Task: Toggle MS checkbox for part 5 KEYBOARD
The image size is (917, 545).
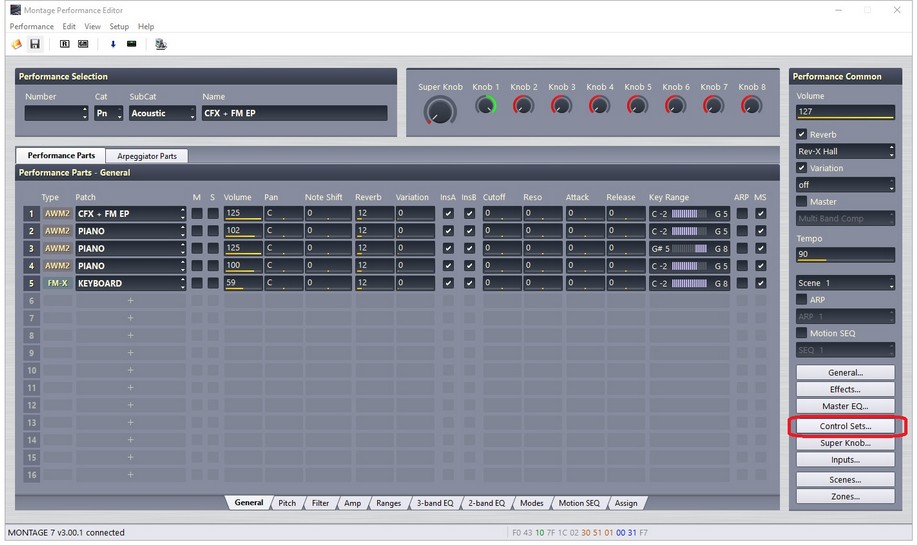Action: tap(760, 283)
